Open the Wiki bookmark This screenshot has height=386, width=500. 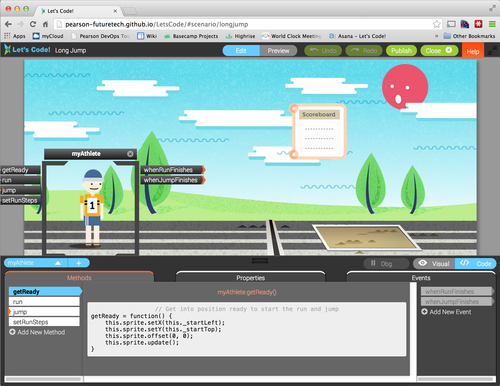147,36
